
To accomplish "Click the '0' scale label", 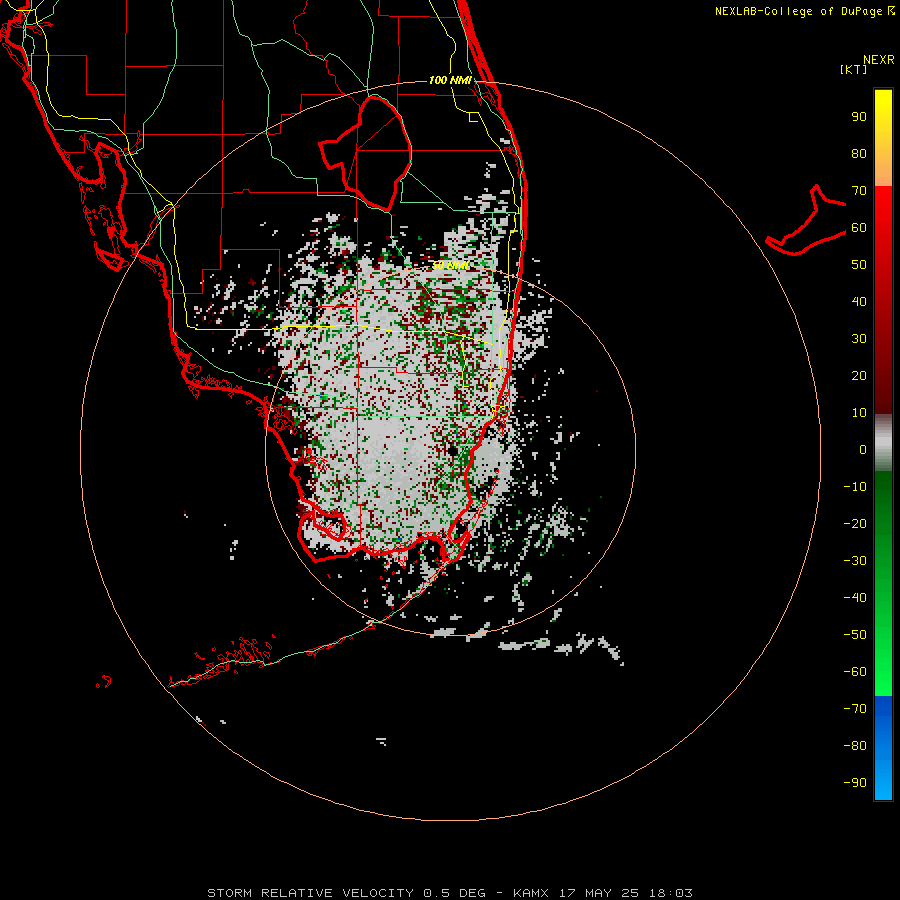I will (863, 449).
